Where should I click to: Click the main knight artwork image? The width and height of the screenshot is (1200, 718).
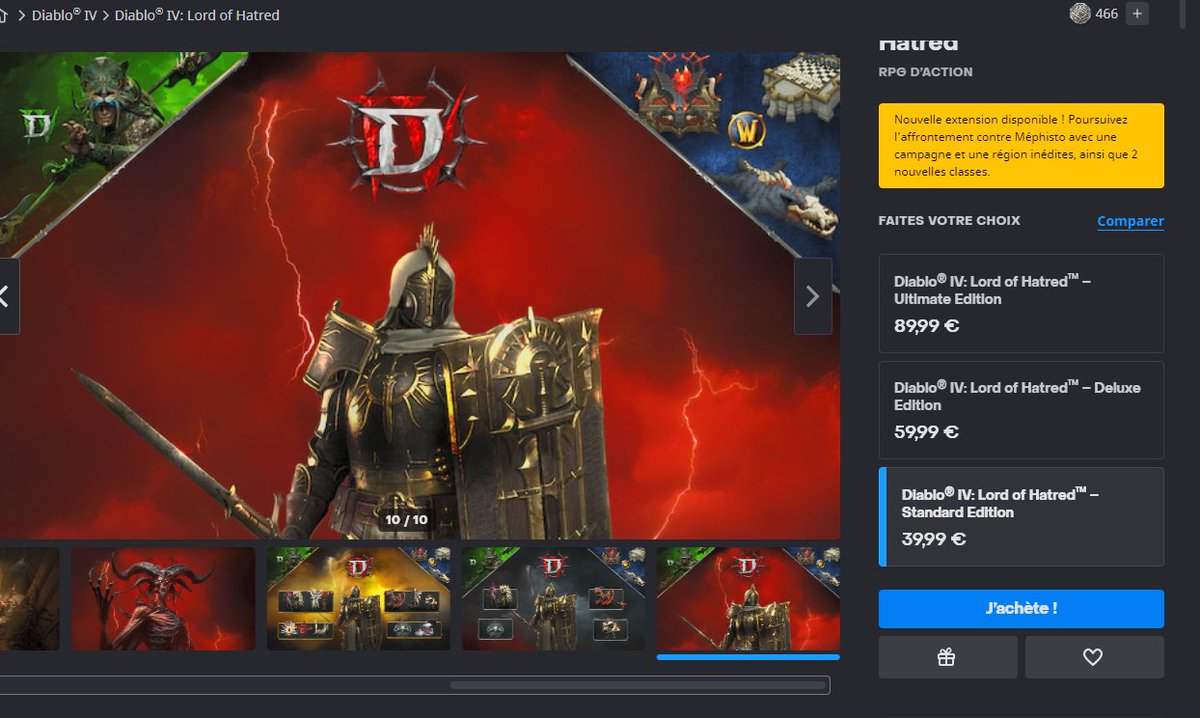coord(420,296)
